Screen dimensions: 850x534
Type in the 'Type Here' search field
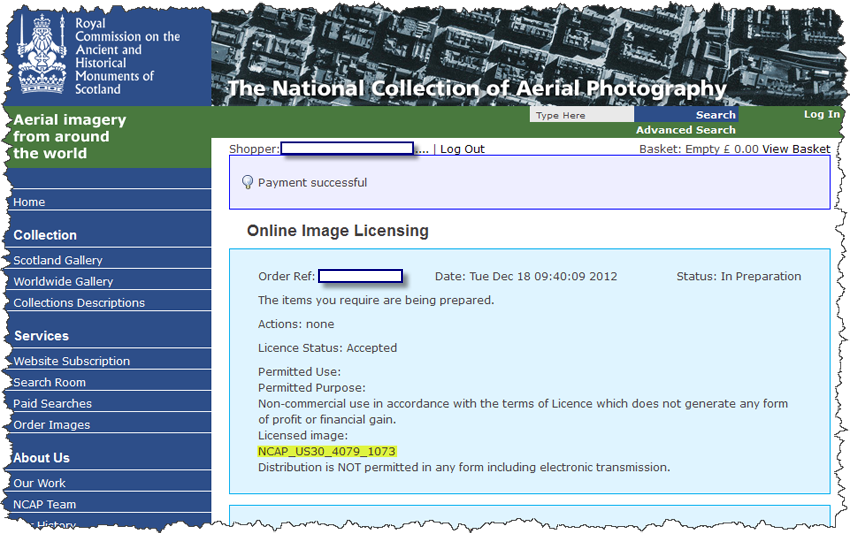(581, 115)
